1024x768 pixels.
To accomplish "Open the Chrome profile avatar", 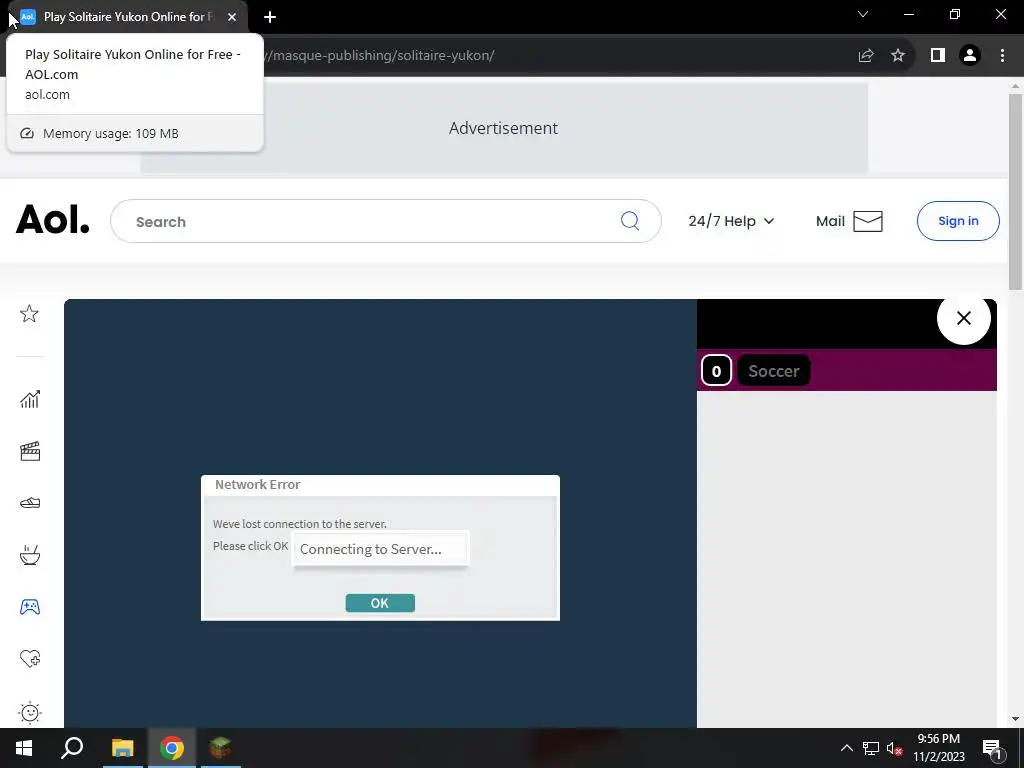I will [x=970, y=56].
